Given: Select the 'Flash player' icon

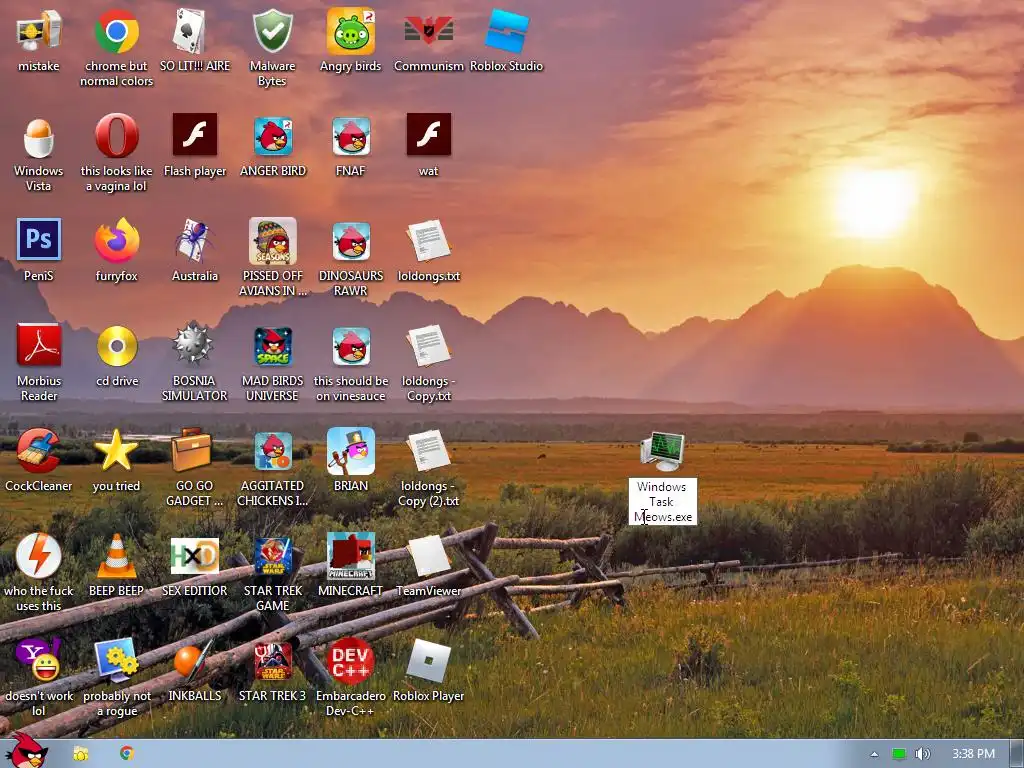Looking at the screenshot, I should (x=195, y=135).
